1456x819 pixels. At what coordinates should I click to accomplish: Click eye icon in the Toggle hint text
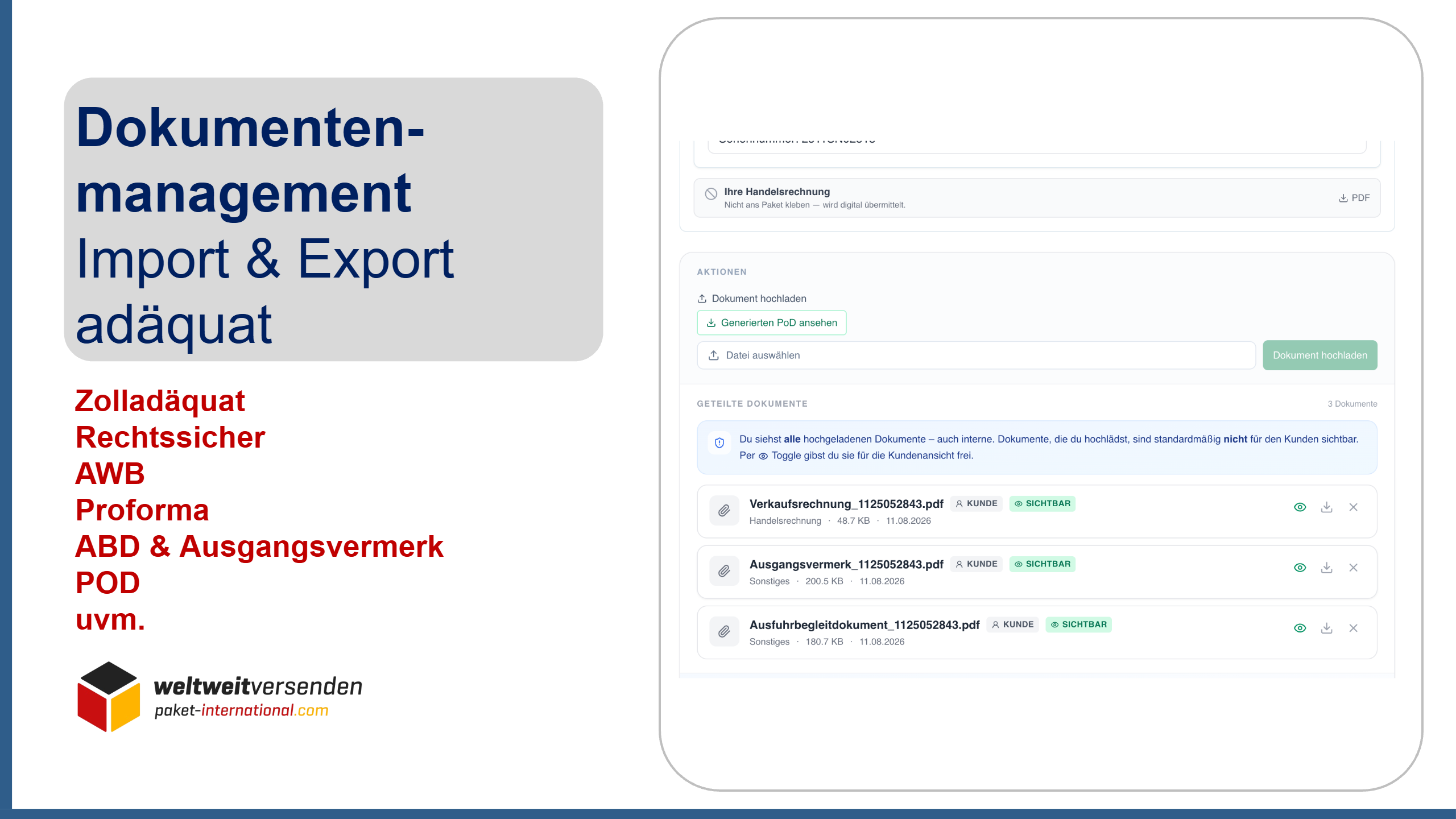coord(763,456)
